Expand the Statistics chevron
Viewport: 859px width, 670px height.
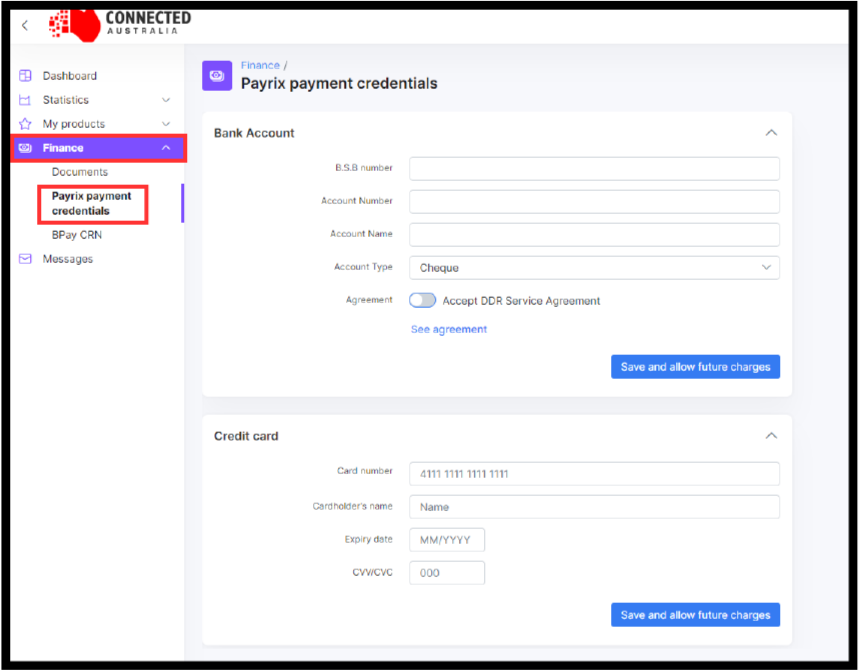point(166,100)
